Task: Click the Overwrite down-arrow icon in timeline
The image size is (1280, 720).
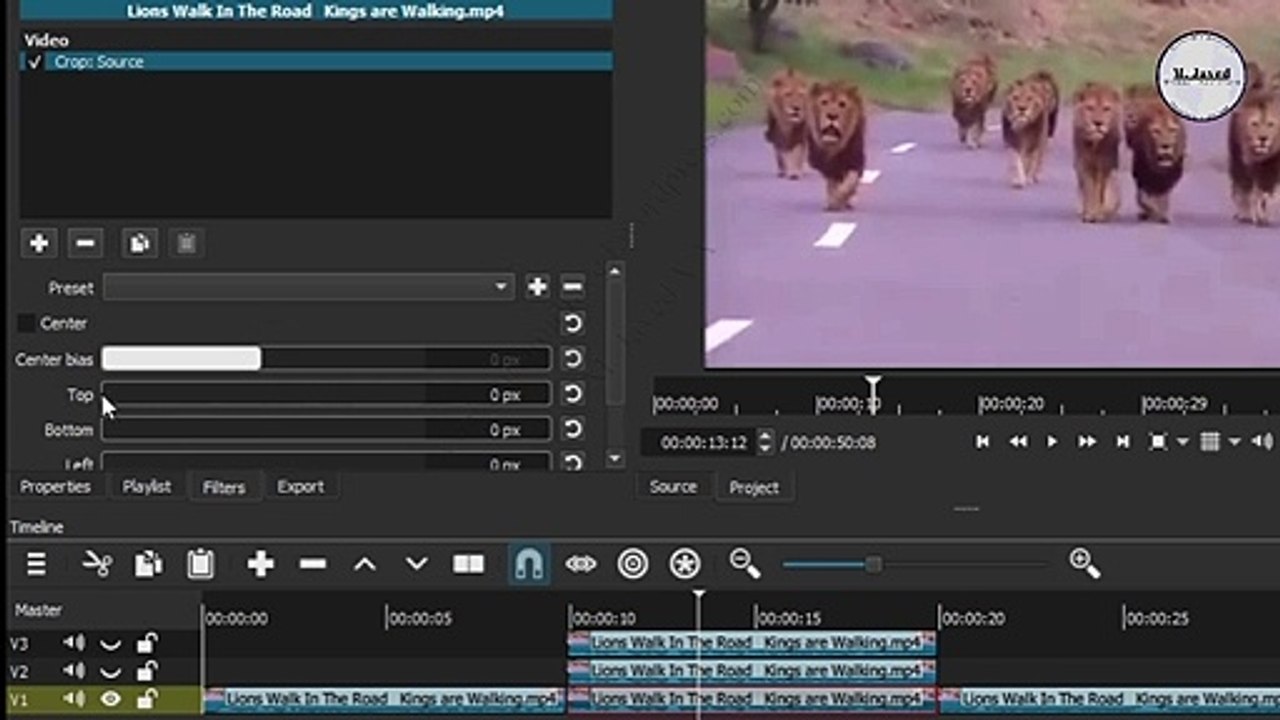Action: point(417,565)
